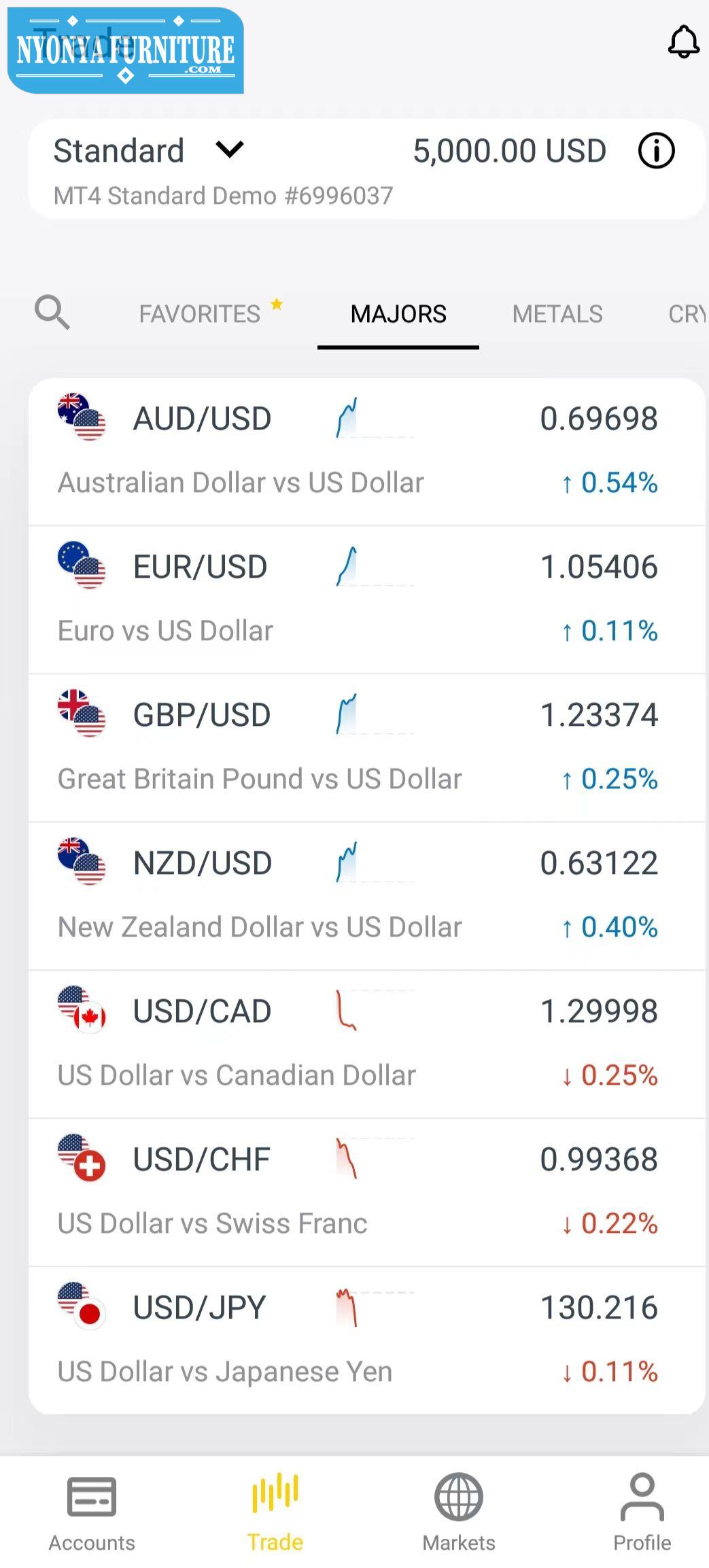
Task: Select the Trade bars icon
Action: [275, 1493]
